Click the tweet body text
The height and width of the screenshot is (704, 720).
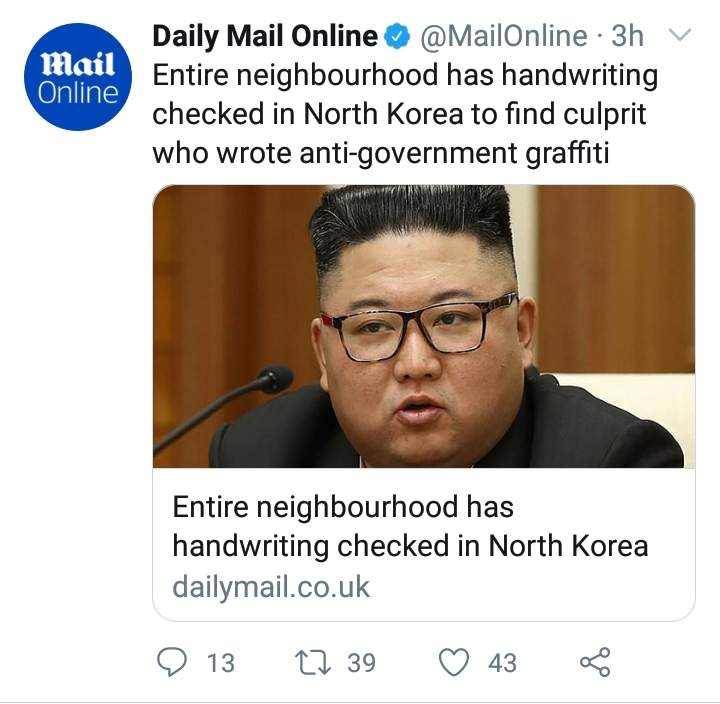click(x=405, y=114)
